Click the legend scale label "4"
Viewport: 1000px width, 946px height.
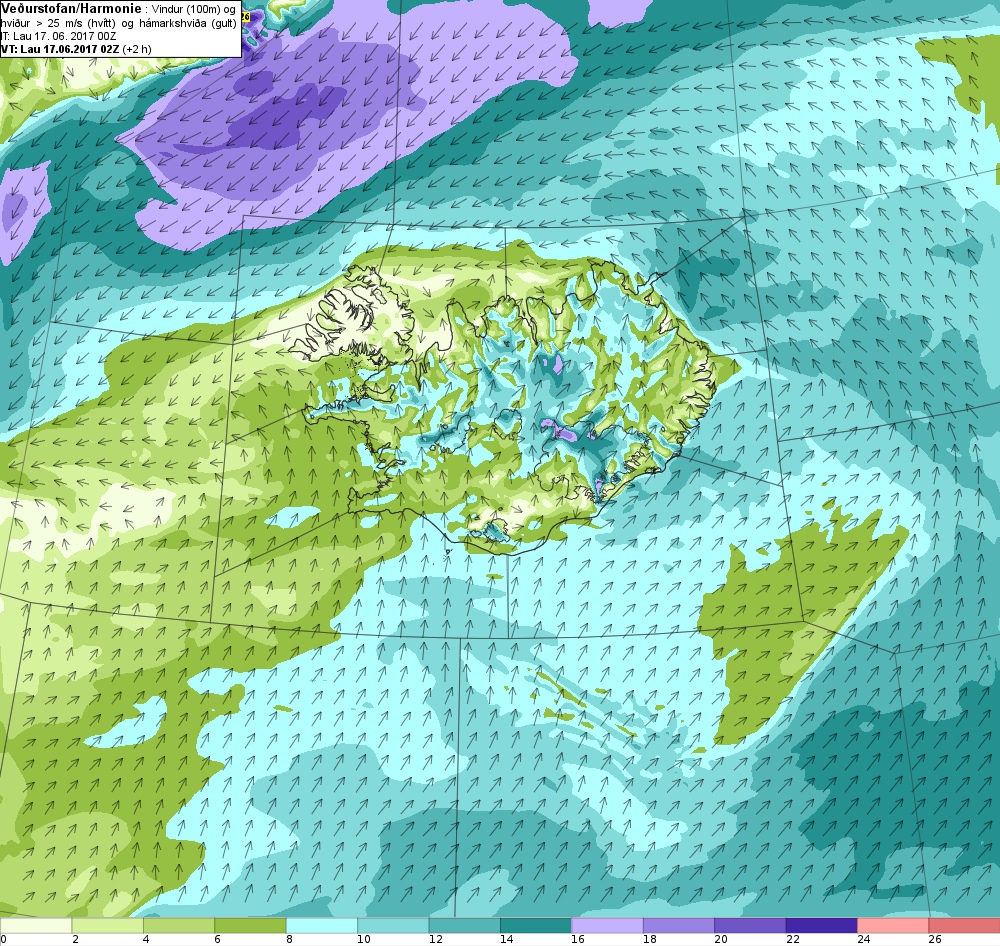(x=147, y=939)
